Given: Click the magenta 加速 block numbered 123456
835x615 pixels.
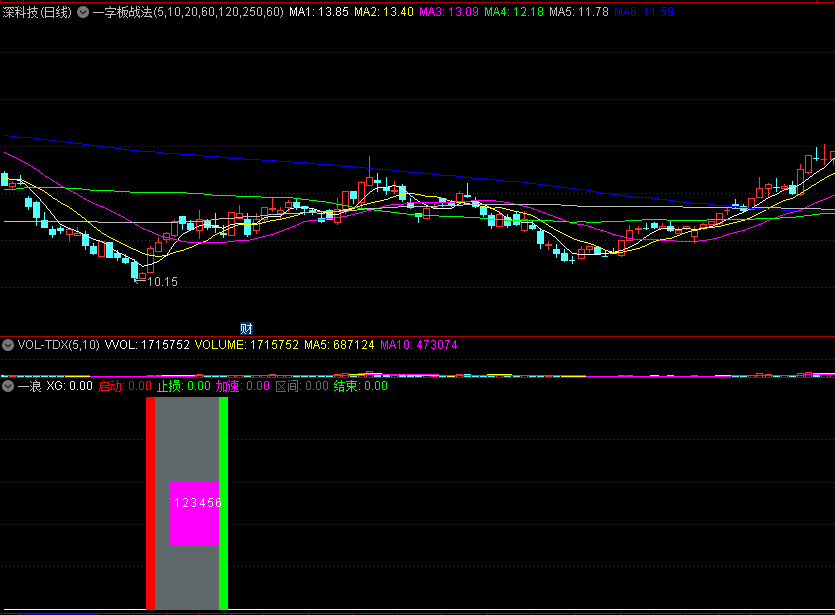Looking at the screenshot, I should pos(194,514).
